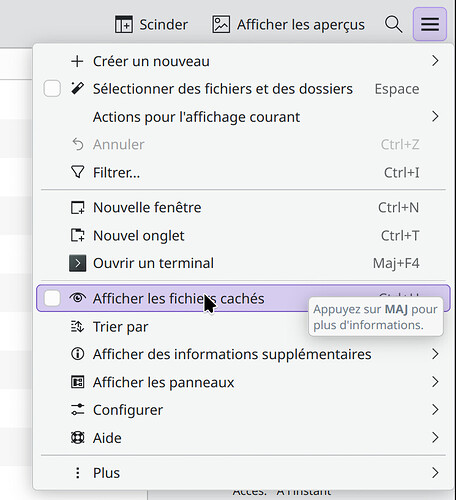
Task: Enable the Afficher les fichiers cachés checkbox
Action: [52, 298]
